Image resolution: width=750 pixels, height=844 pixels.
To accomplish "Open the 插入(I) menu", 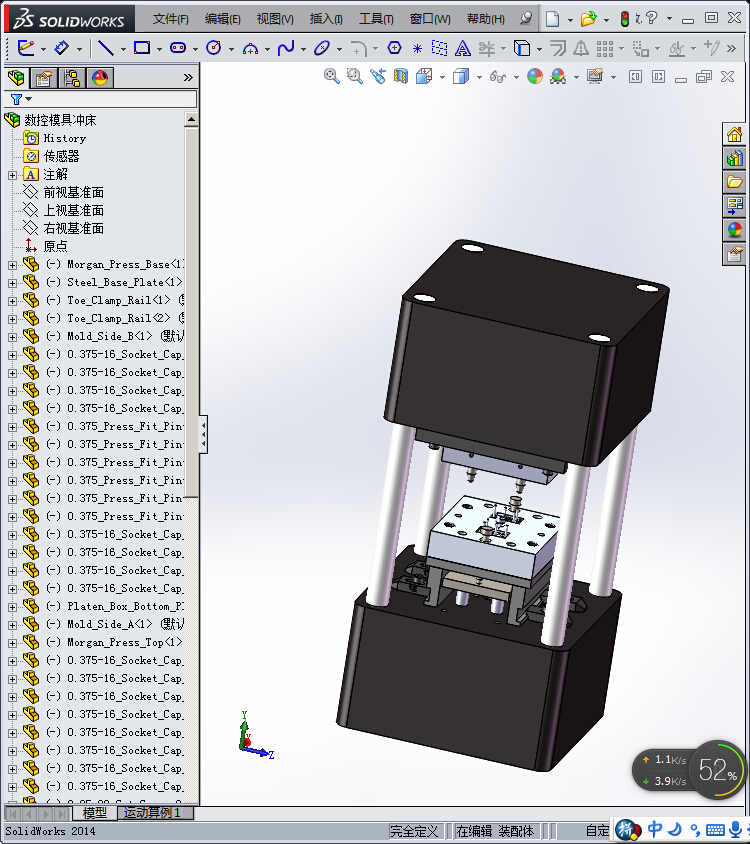I will (326, 19).
